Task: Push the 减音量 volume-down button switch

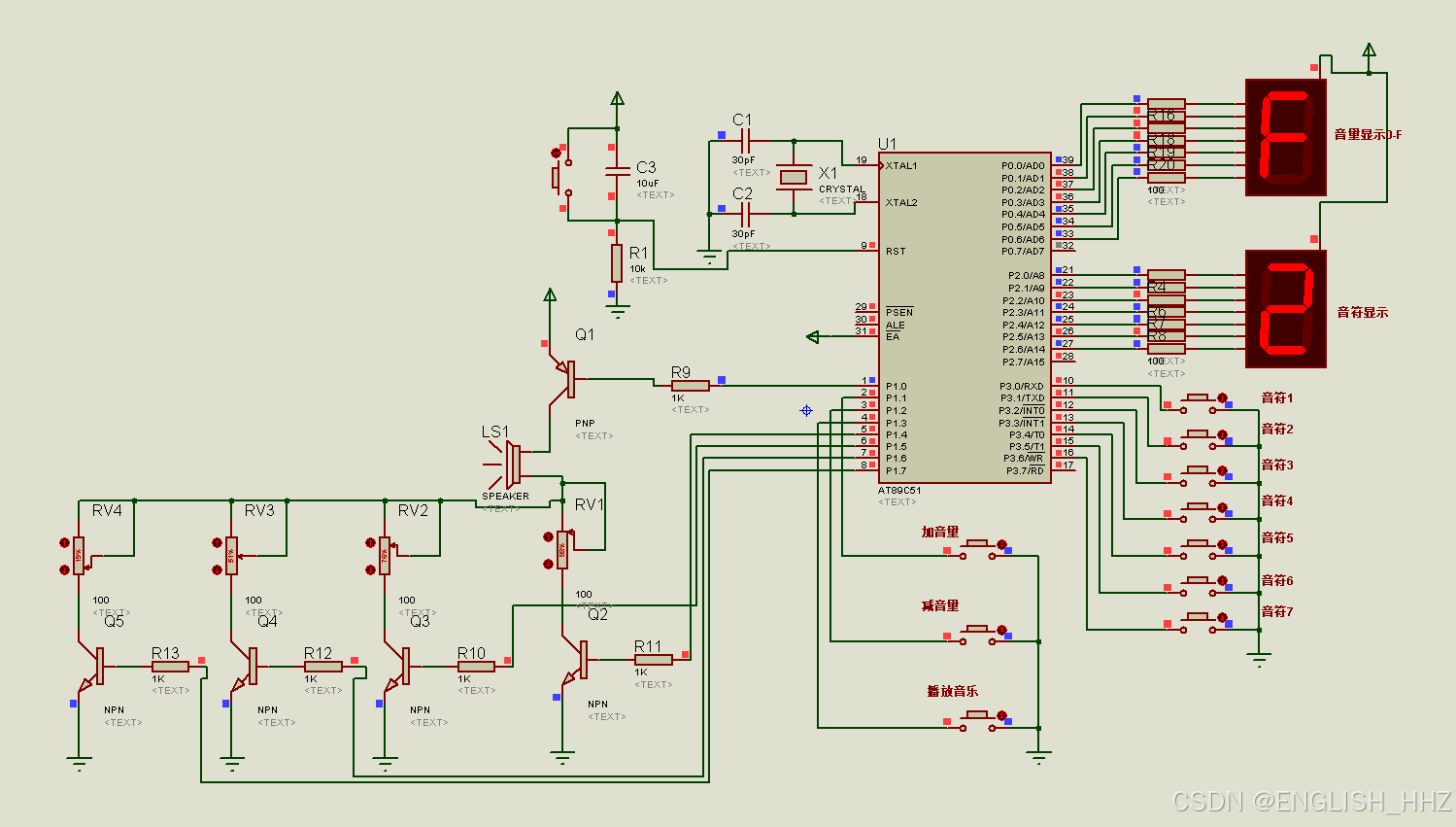Action: tap(976, 633)
